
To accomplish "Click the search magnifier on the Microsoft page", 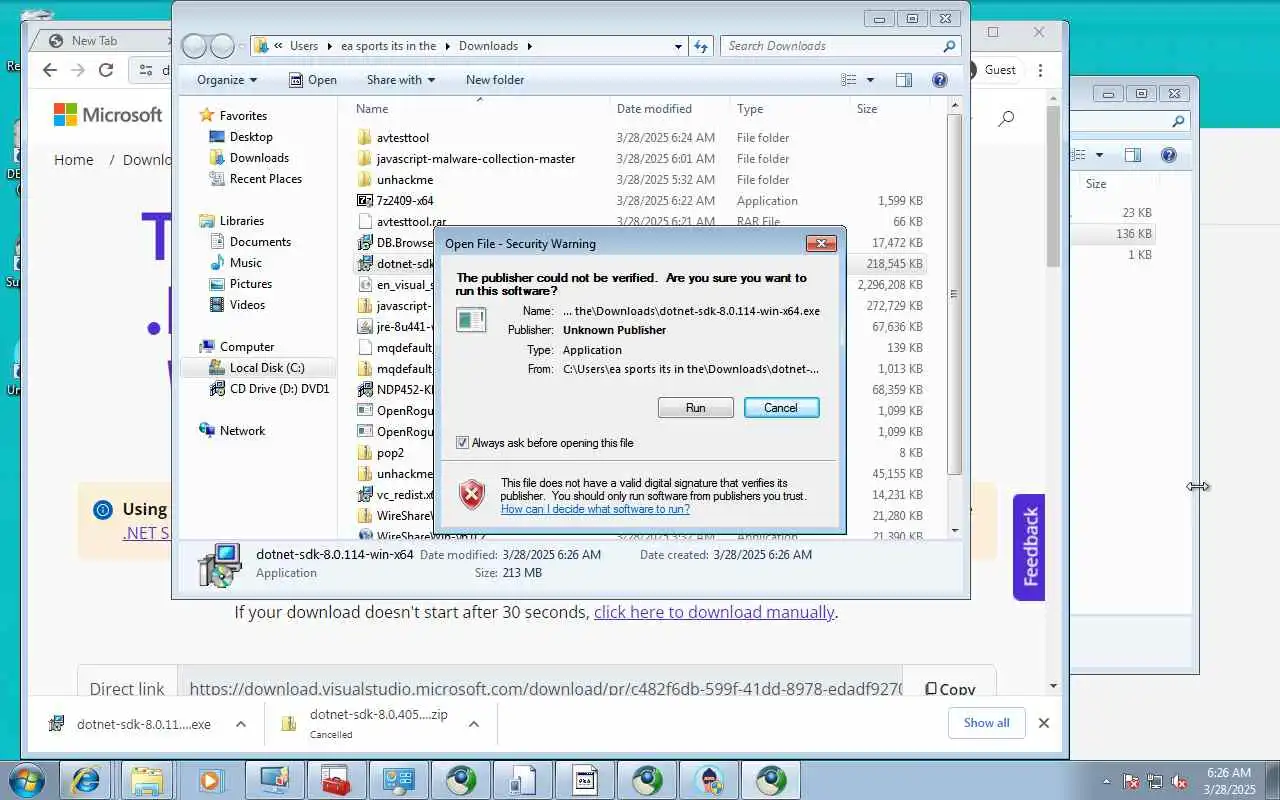I will (1006, 118).
